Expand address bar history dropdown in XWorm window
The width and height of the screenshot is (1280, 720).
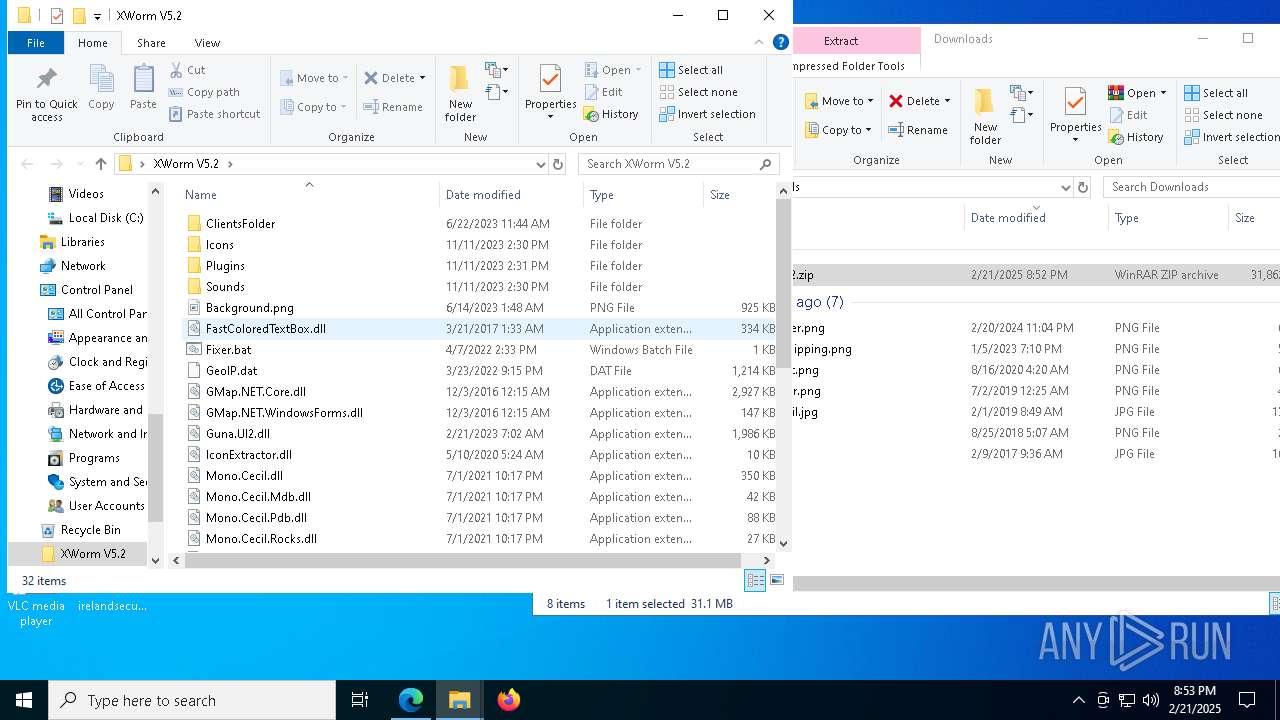pyautogui.click(x=540, y=164)
